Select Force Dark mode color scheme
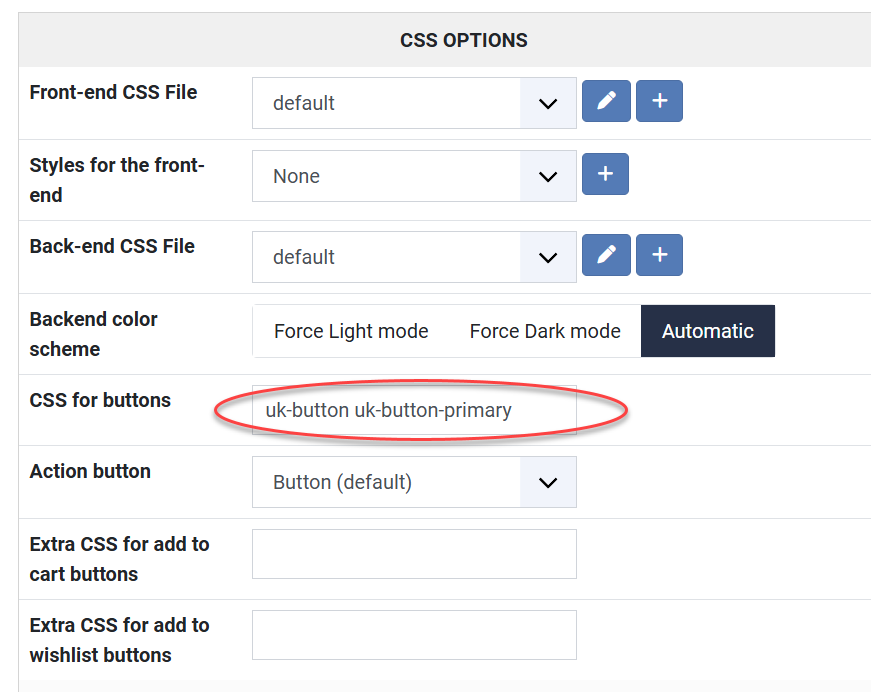This screenshot has width=871, height=692. tap(545, 331)
